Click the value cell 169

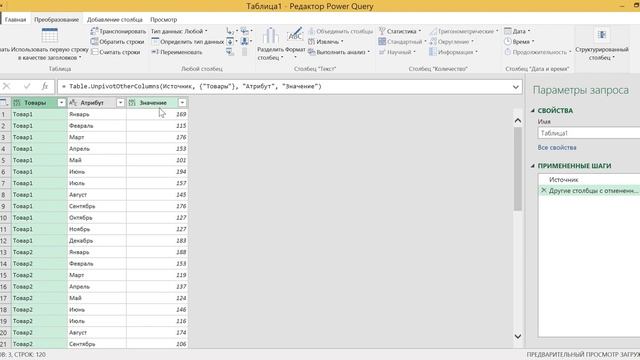coord(157,114)
